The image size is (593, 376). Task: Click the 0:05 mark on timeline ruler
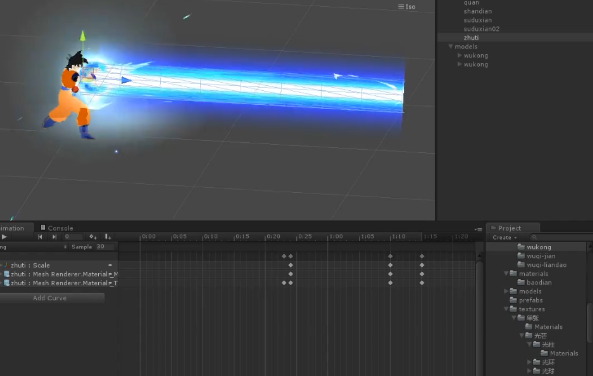click(180, 236)
